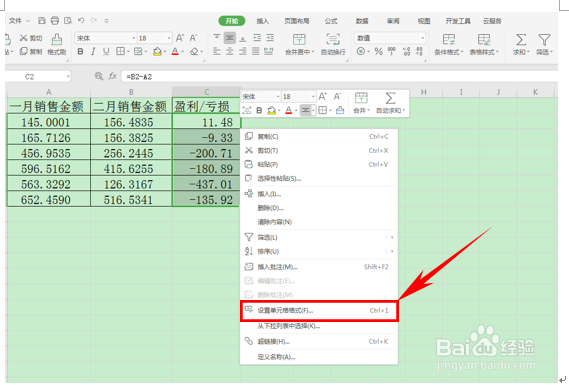Open mini toolbar font size dropdown
Screen dimensions: 569x385
pyautogui.click(x=313, y=97)
